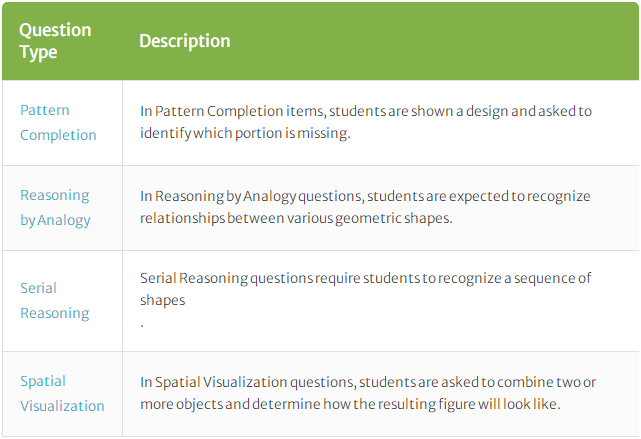641x439 pixels.
Task: Click 'relationships between various geometric shapes' text
Action: coord(296,218)
